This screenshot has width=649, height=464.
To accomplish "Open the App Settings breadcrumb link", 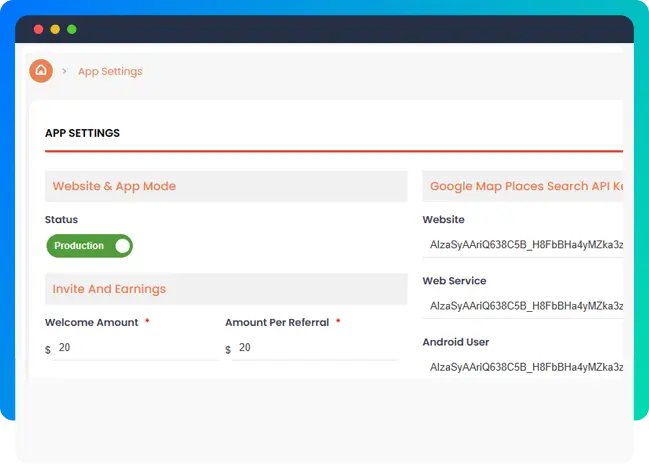I will pos(110,72).
